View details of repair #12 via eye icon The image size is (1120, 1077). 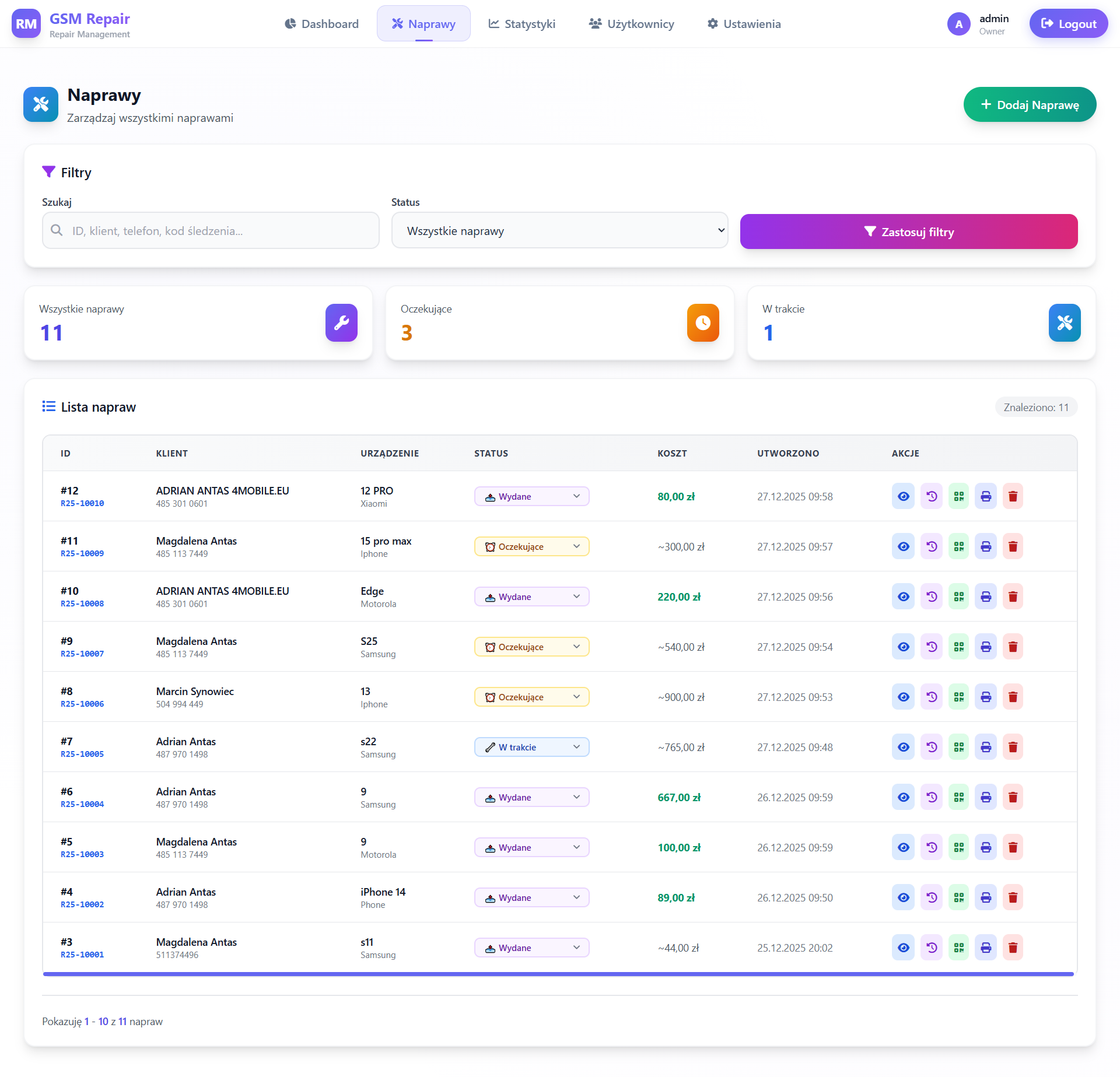point(903,496)
